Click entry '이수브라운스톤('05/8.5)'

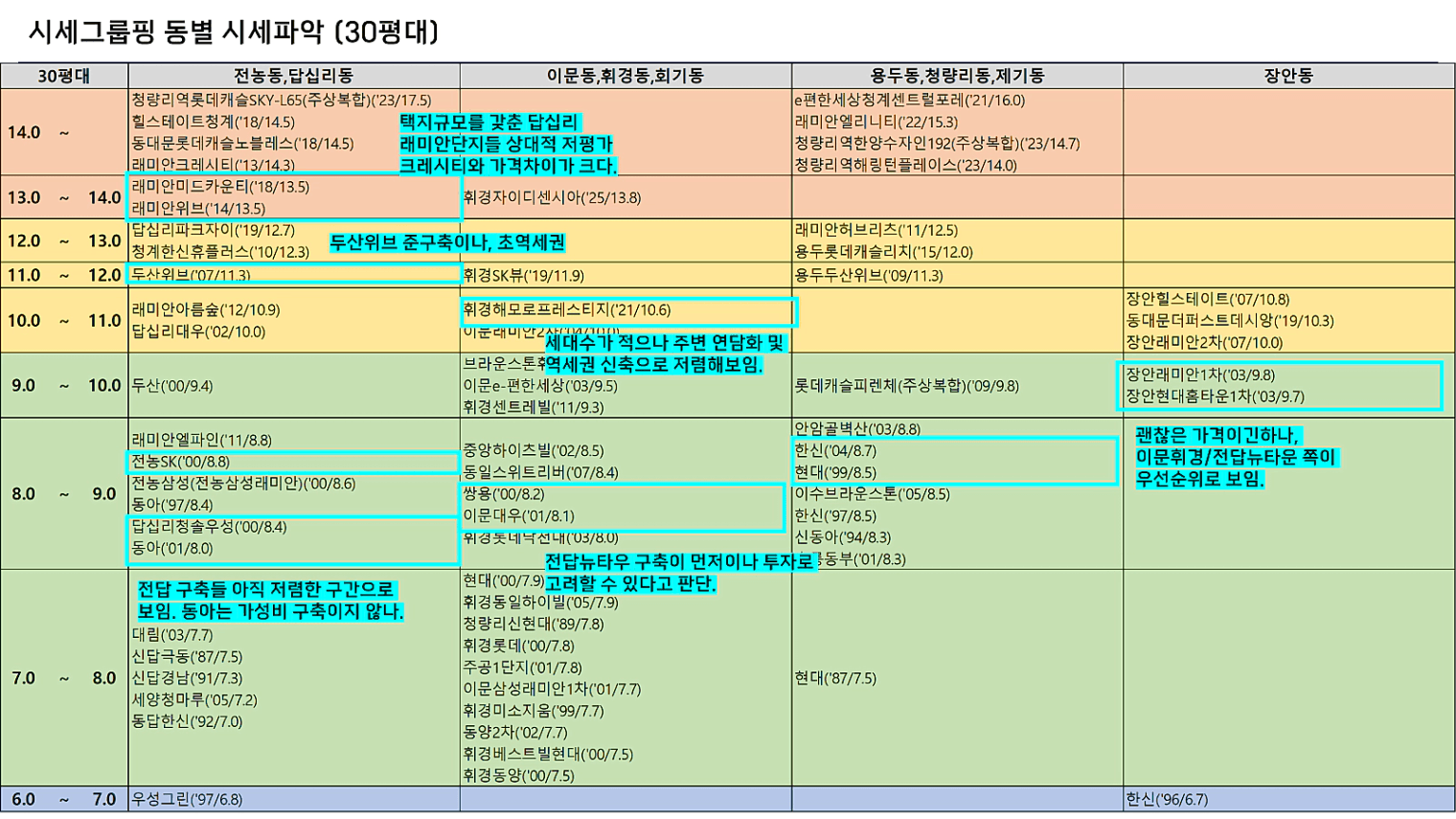(x=872, y=494)
